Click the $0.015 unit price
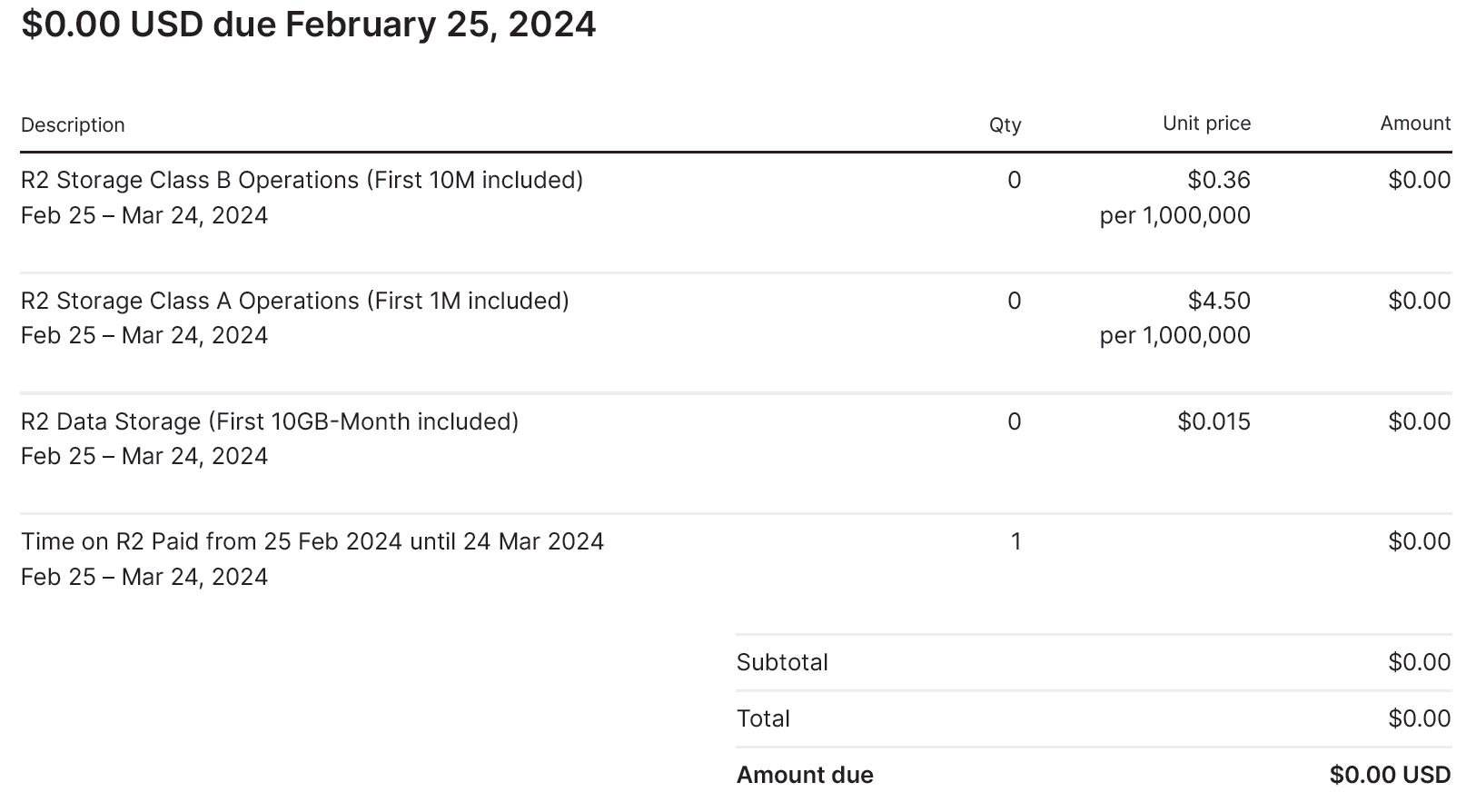Image resolution: width=1476 pixels, height=812 pixels. click(x=1213, y=421)
